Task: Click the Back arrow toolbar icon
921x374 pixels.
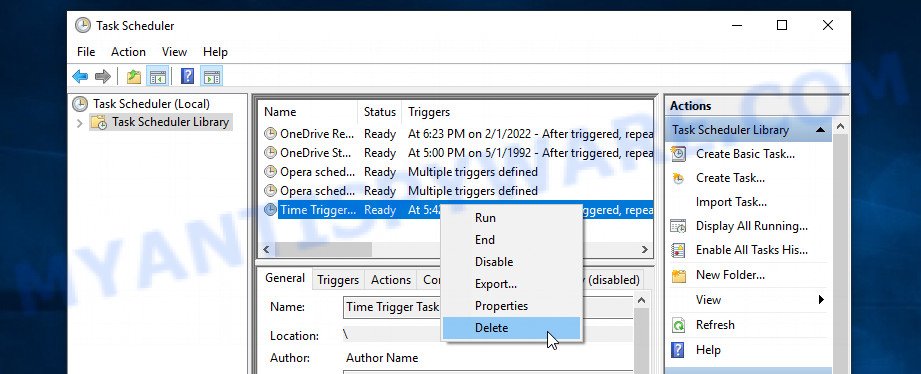Action: (80, 76)
